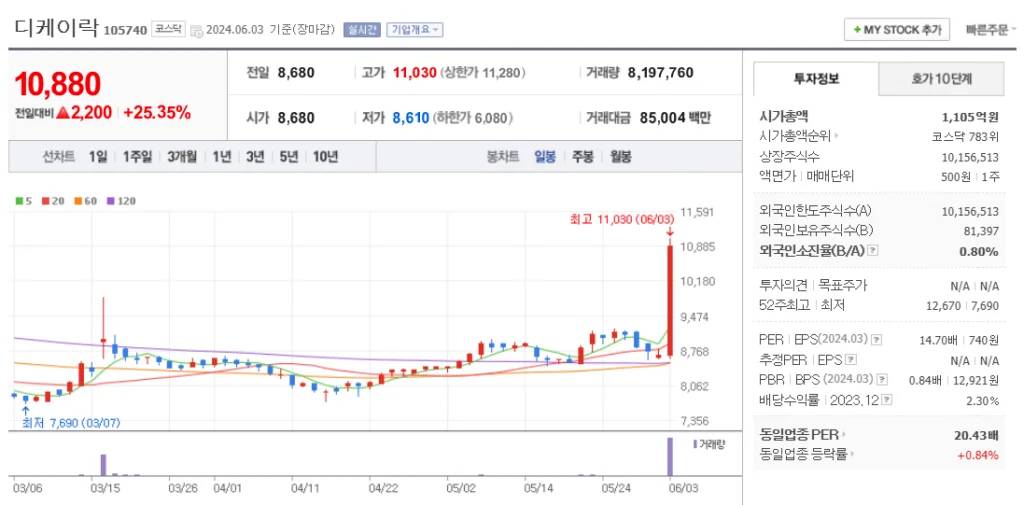The image size is (1024, 505).
Task: Click the arrow icon beside 동일업종 등락률
Action: [854, 454]
